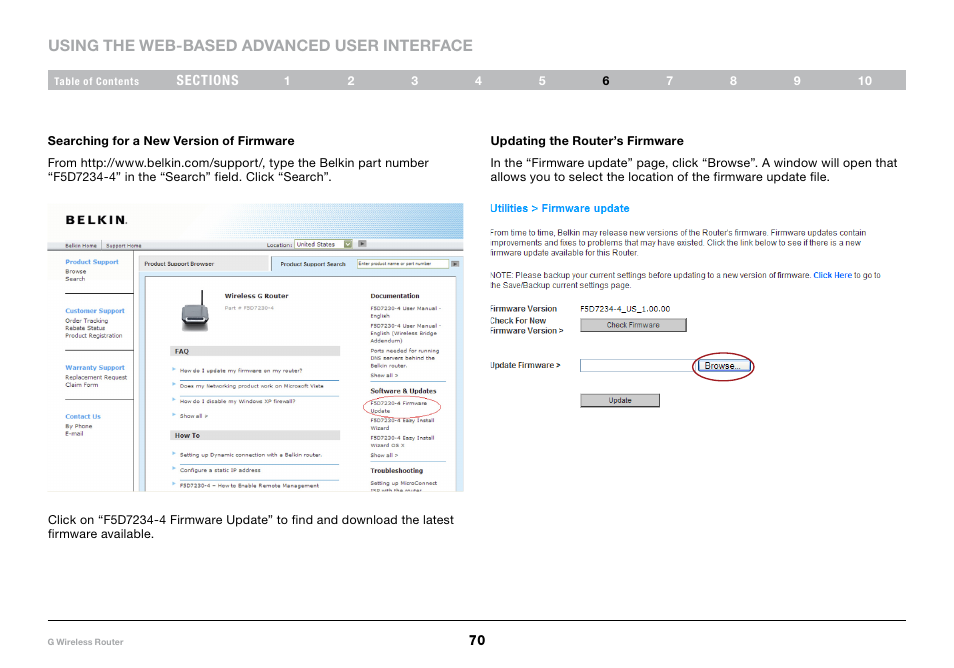Open Contact Us sidebar heading

pos(83,416)
